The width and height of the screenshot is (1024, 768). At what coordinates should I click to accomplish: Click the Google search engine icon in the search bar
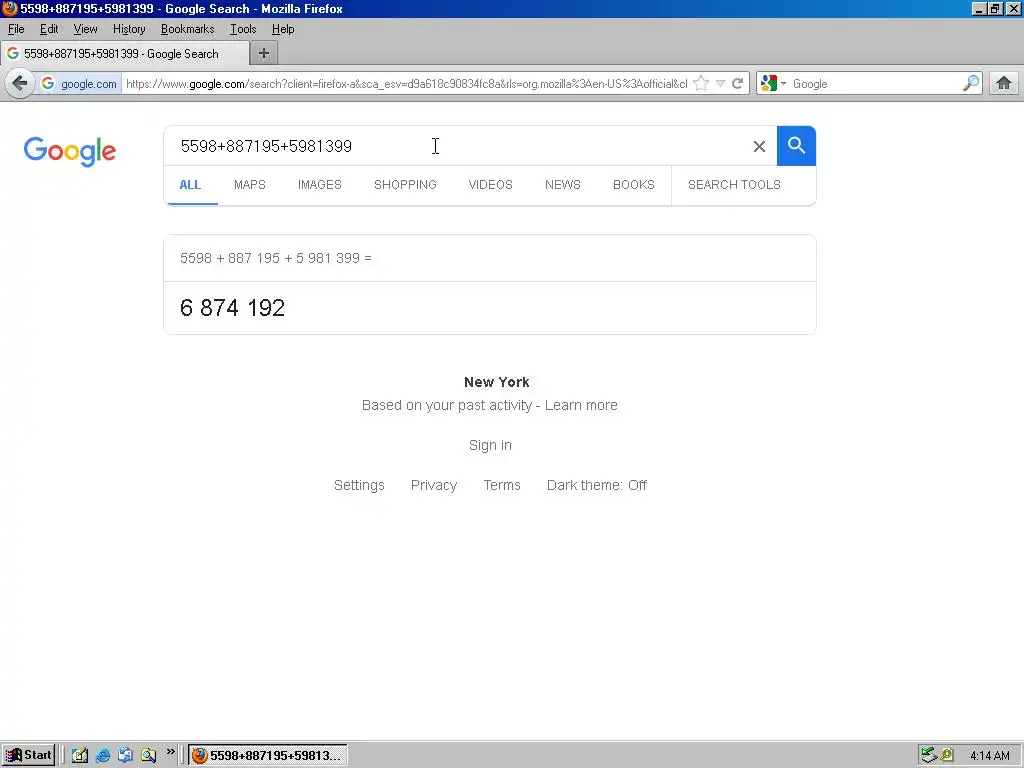click(769, 84)
